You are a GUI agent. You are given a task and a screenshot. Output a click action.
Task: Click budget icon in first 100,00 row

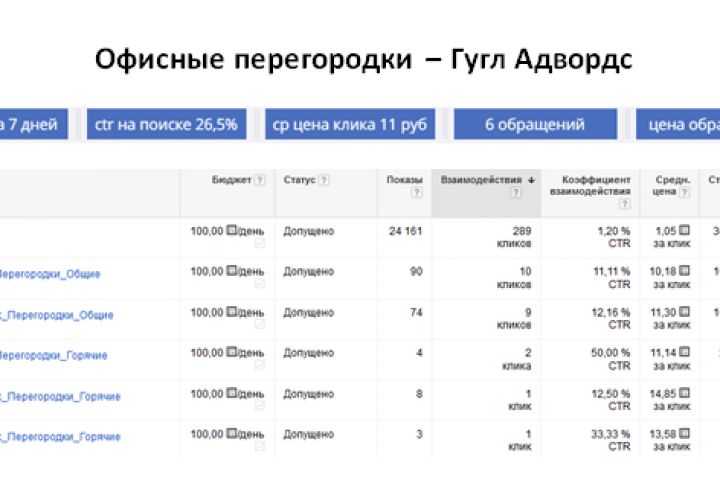(x=231, y=231)
